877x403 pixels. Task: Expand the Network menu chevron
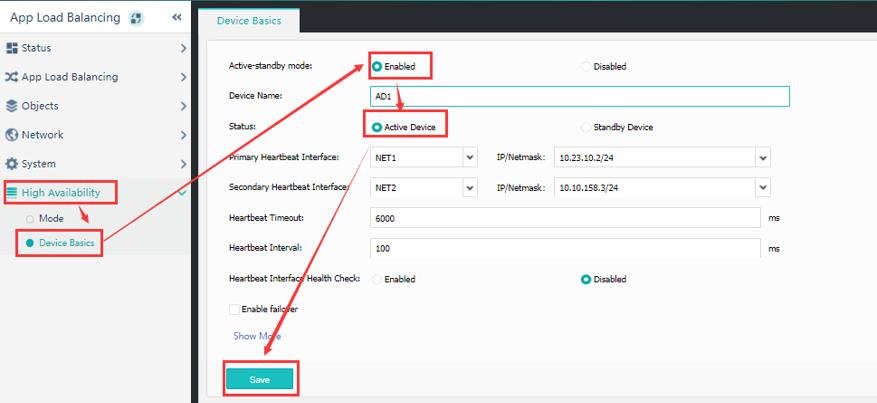tap(183, 135)
